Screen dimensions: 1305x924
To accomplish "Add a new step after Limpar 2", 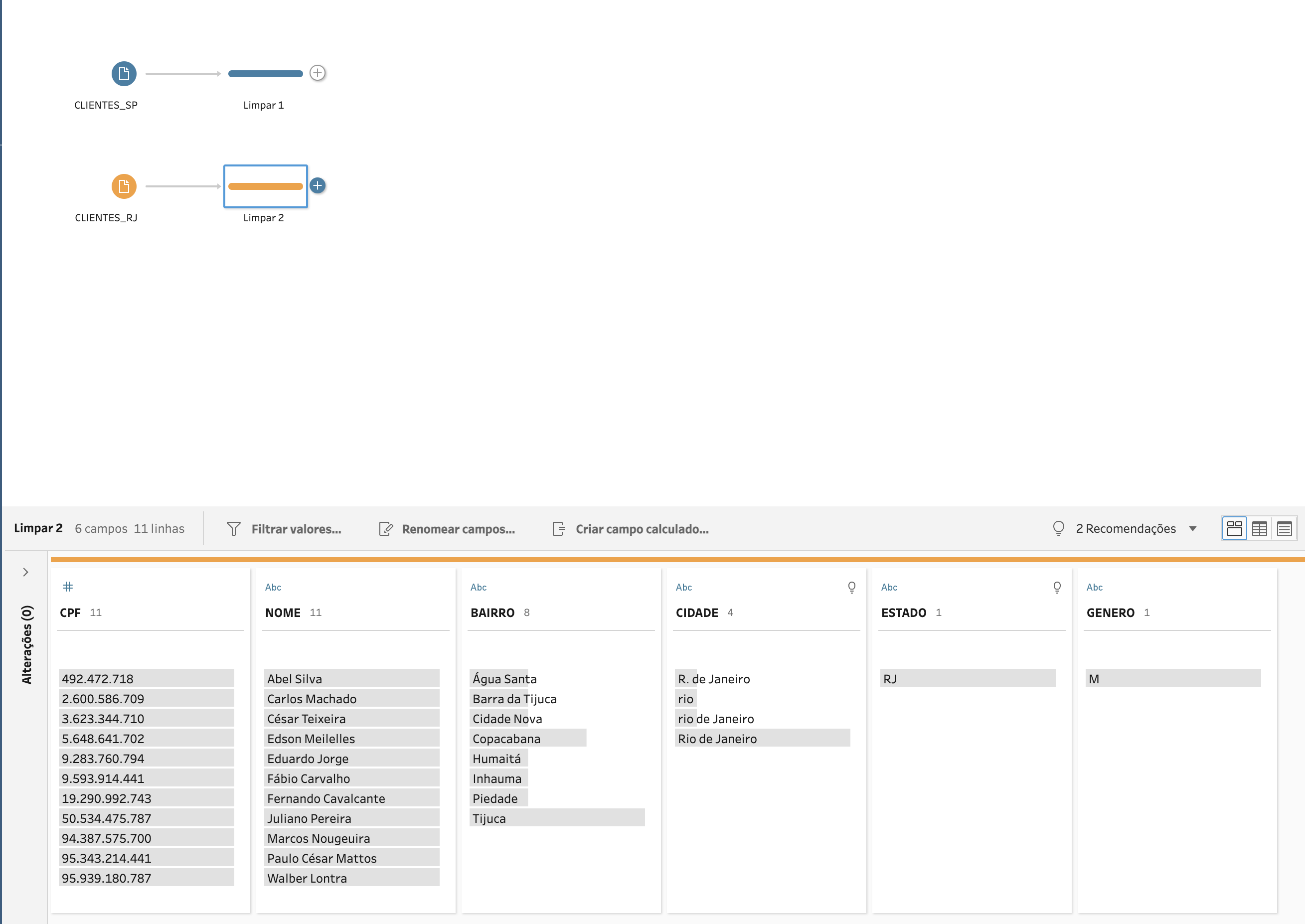I will coord(318,186).
